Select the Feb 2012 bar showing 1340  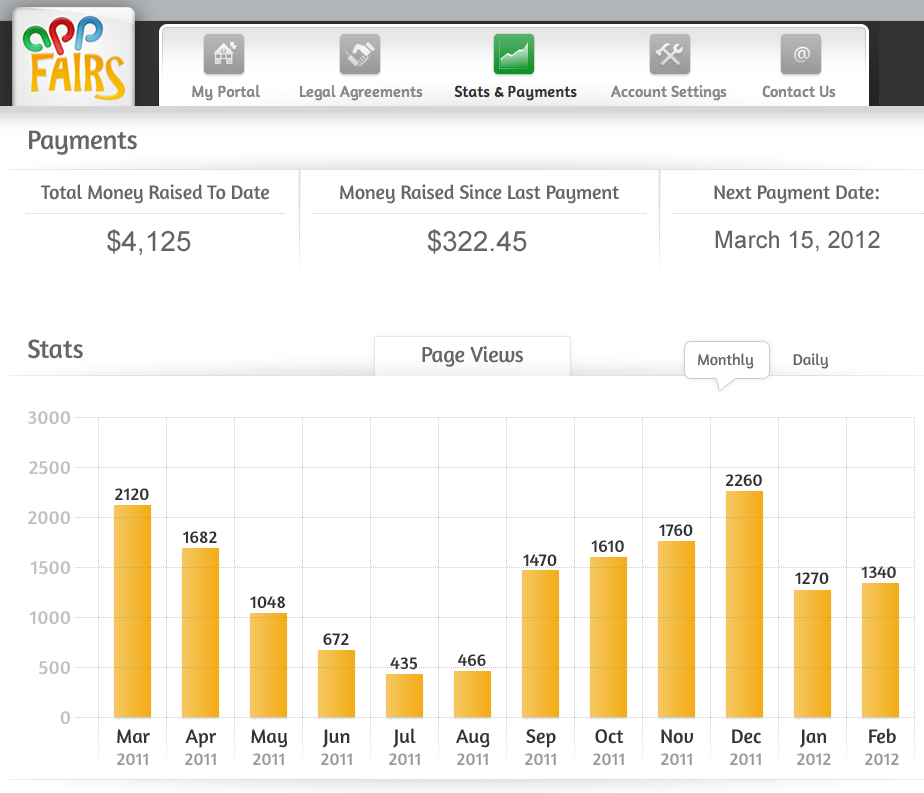(x=880, y=650)
